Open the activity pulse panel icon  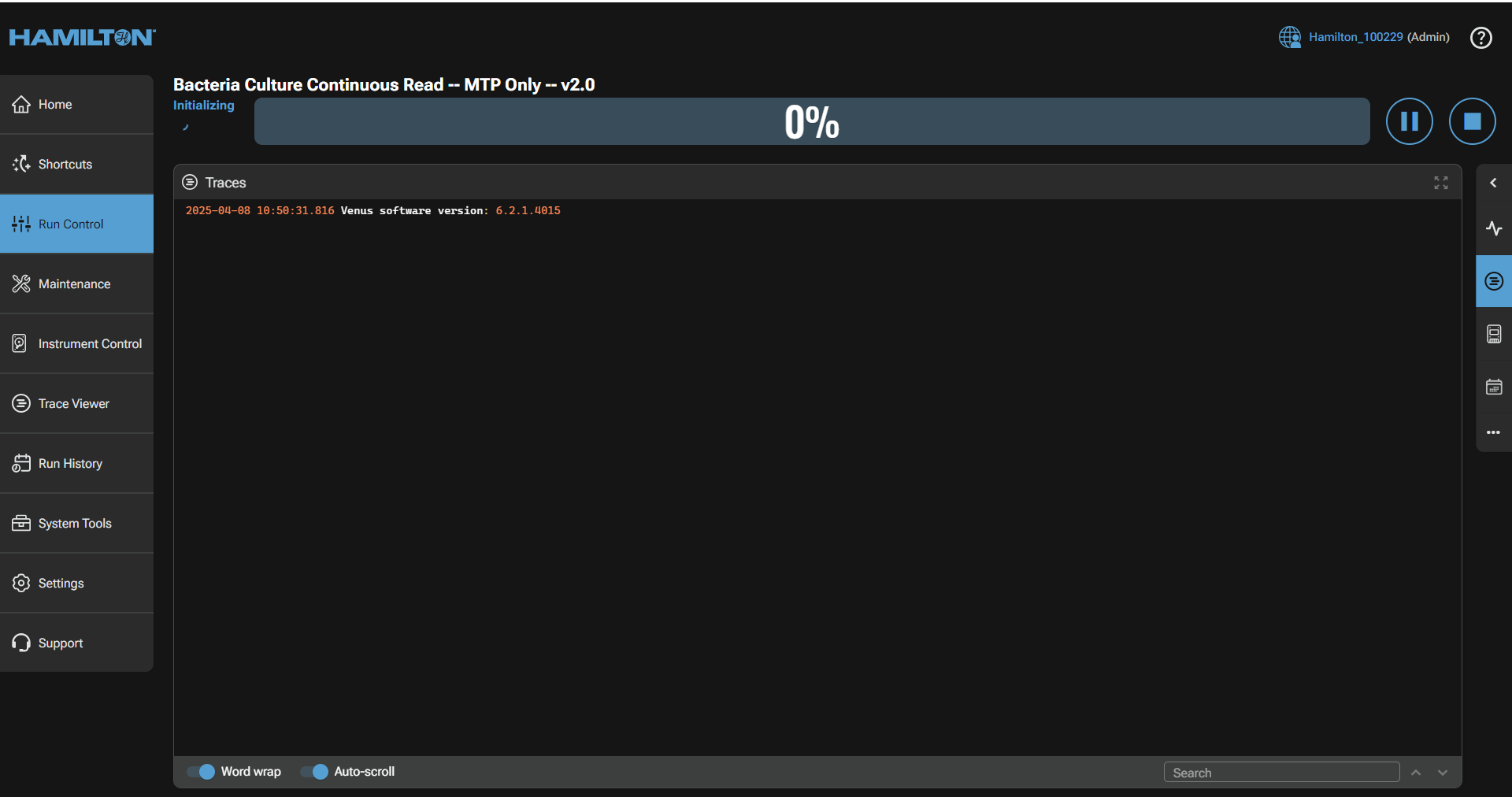(x=1493, y=228)
